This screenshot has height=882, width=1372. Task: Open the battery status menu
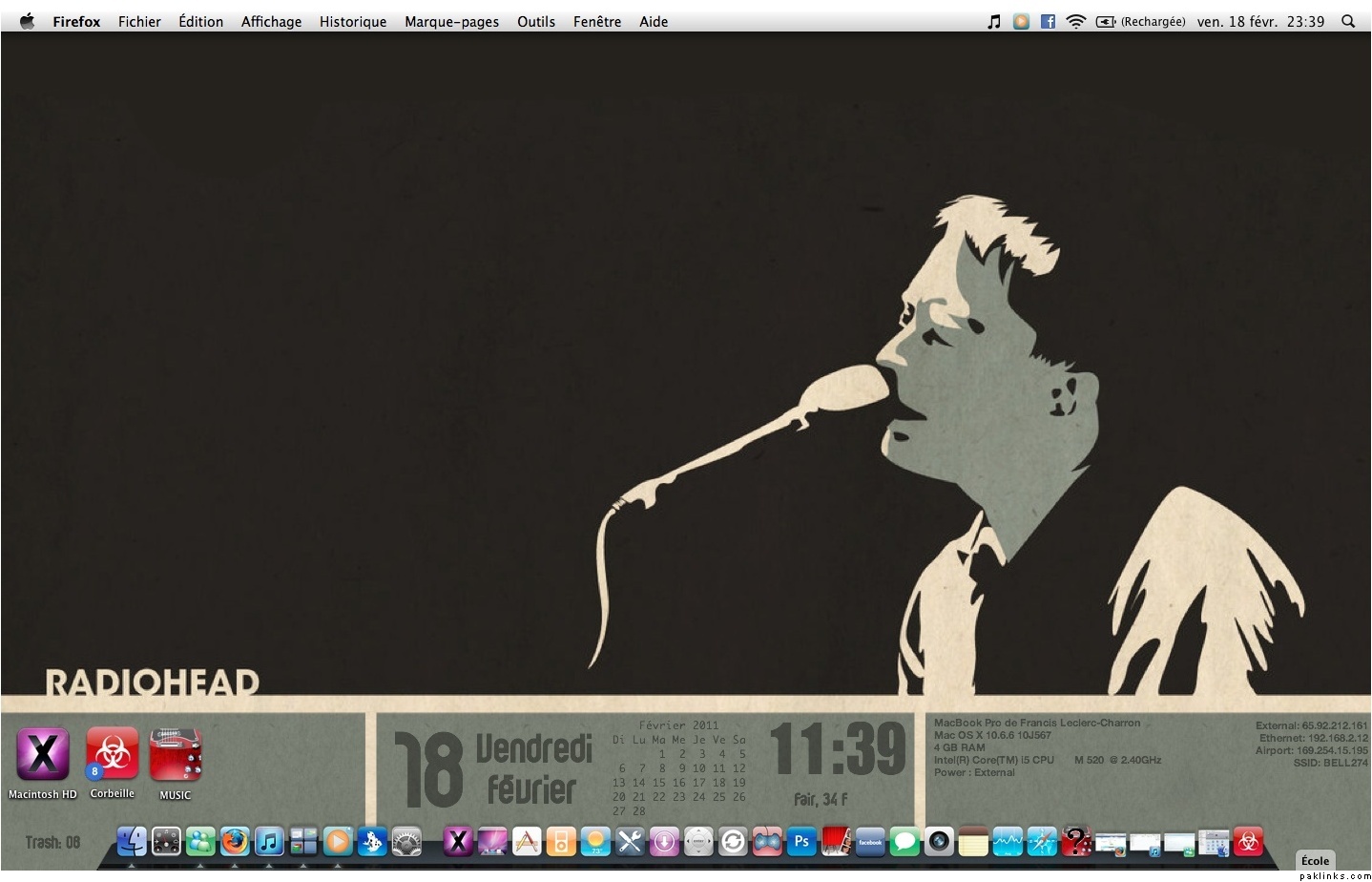1106,21
